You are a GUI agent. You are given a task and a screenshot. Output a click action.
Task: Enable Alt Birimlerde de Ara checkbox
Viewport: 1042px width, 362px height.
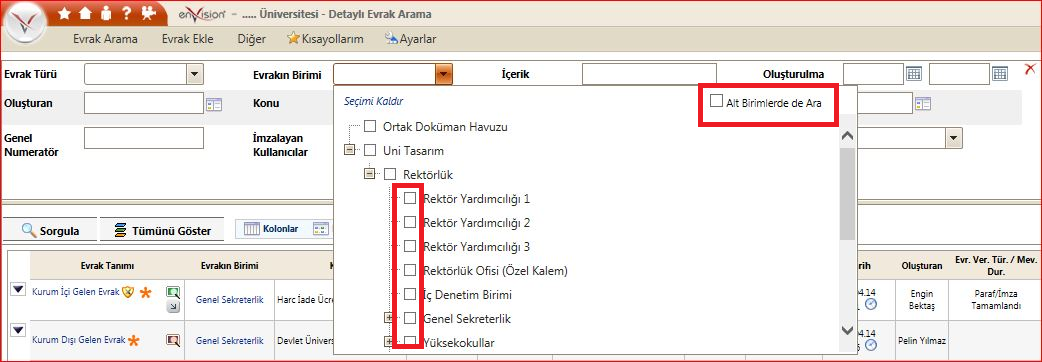point(716,101)
